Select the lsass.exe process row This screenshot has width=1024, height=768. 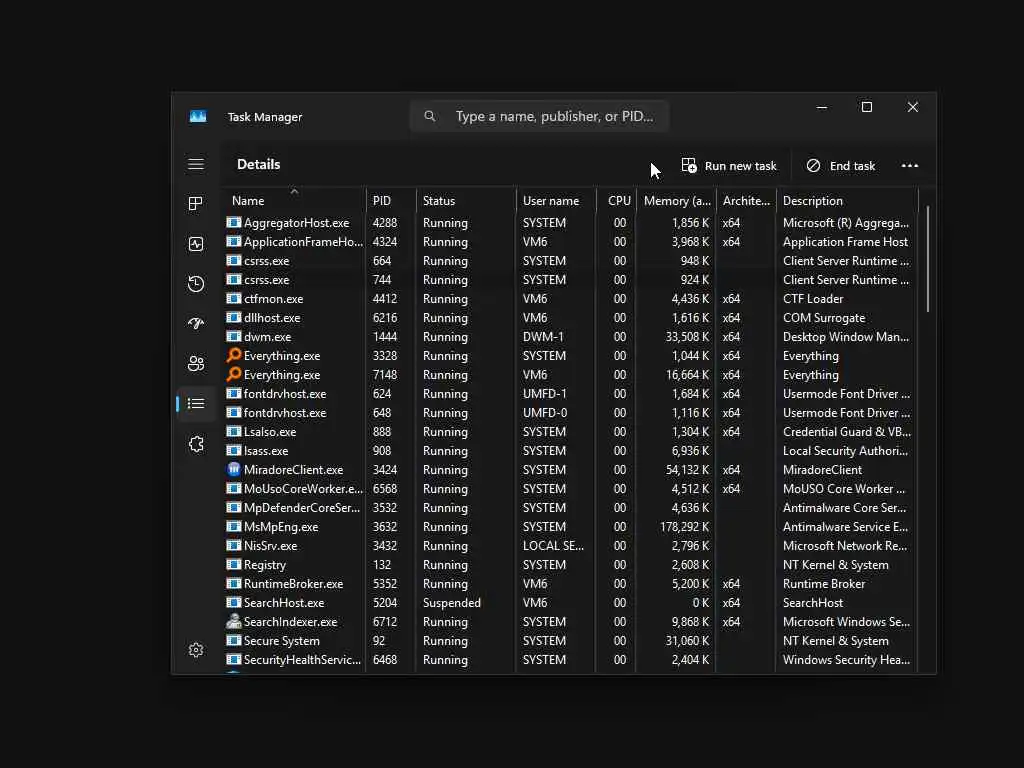(x=571, y=451)
